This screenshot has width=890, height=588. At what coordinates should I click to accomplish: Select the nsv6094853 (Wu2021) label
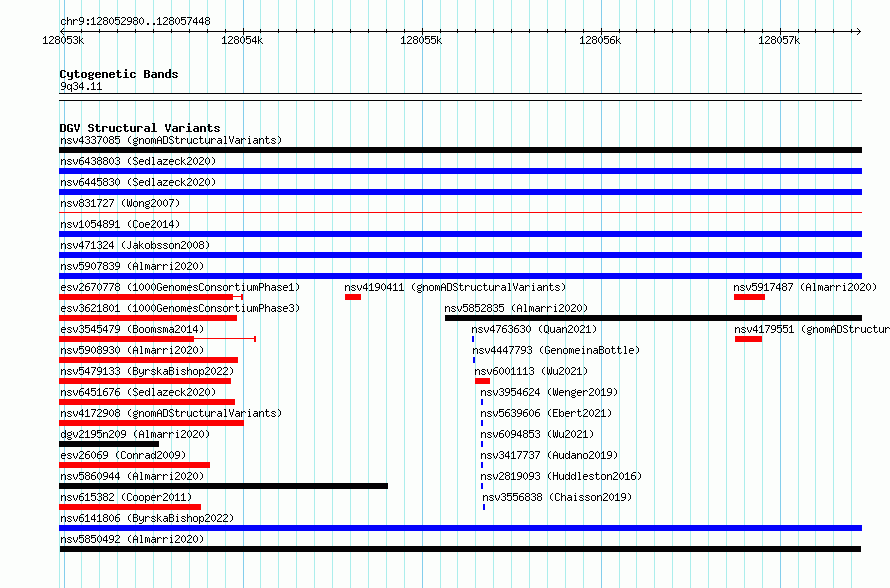[x=537, y=434]
